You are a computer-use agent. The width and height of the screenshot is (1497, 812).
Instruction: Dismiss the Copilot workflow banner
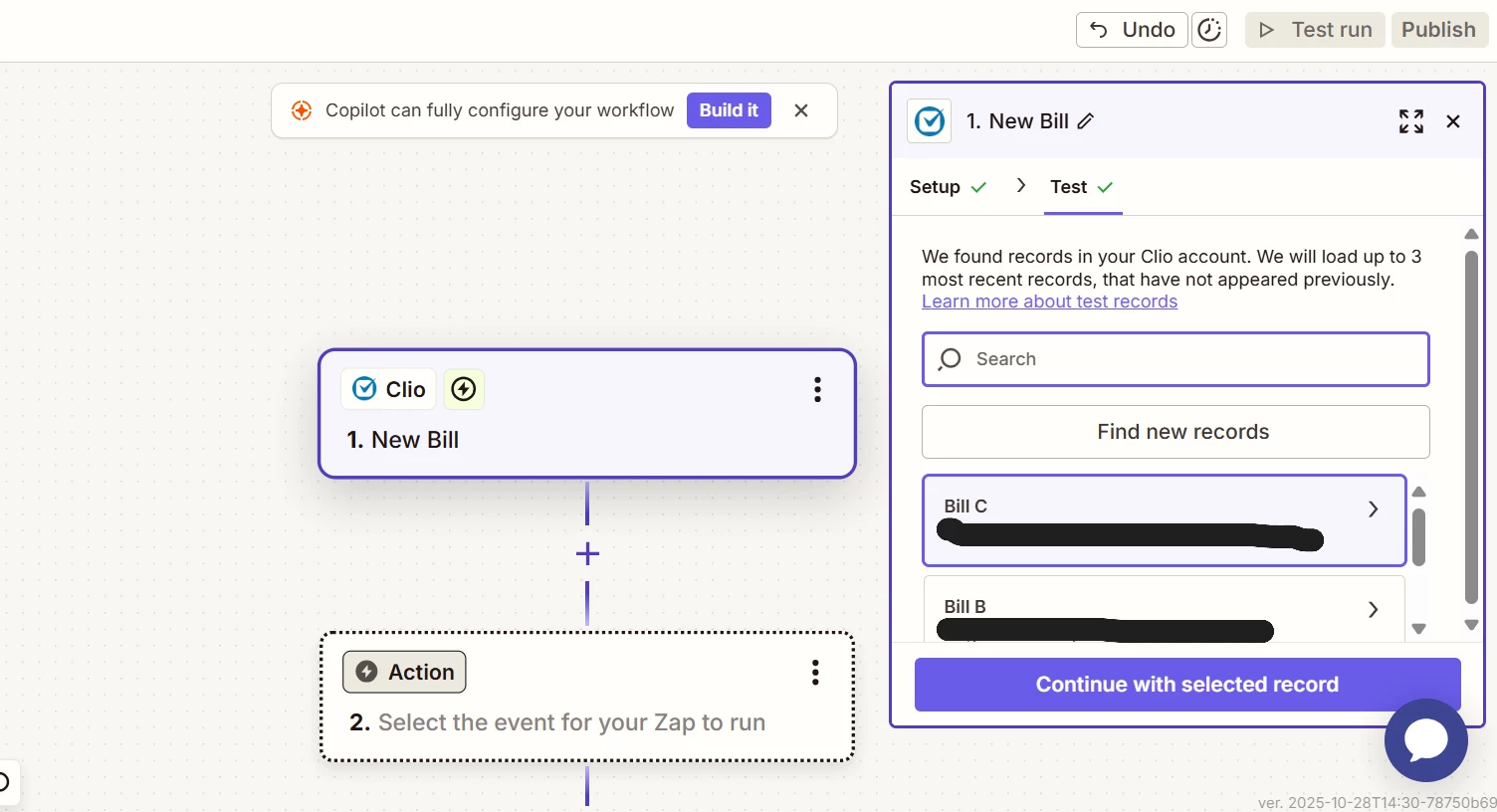tap(801, 110)
